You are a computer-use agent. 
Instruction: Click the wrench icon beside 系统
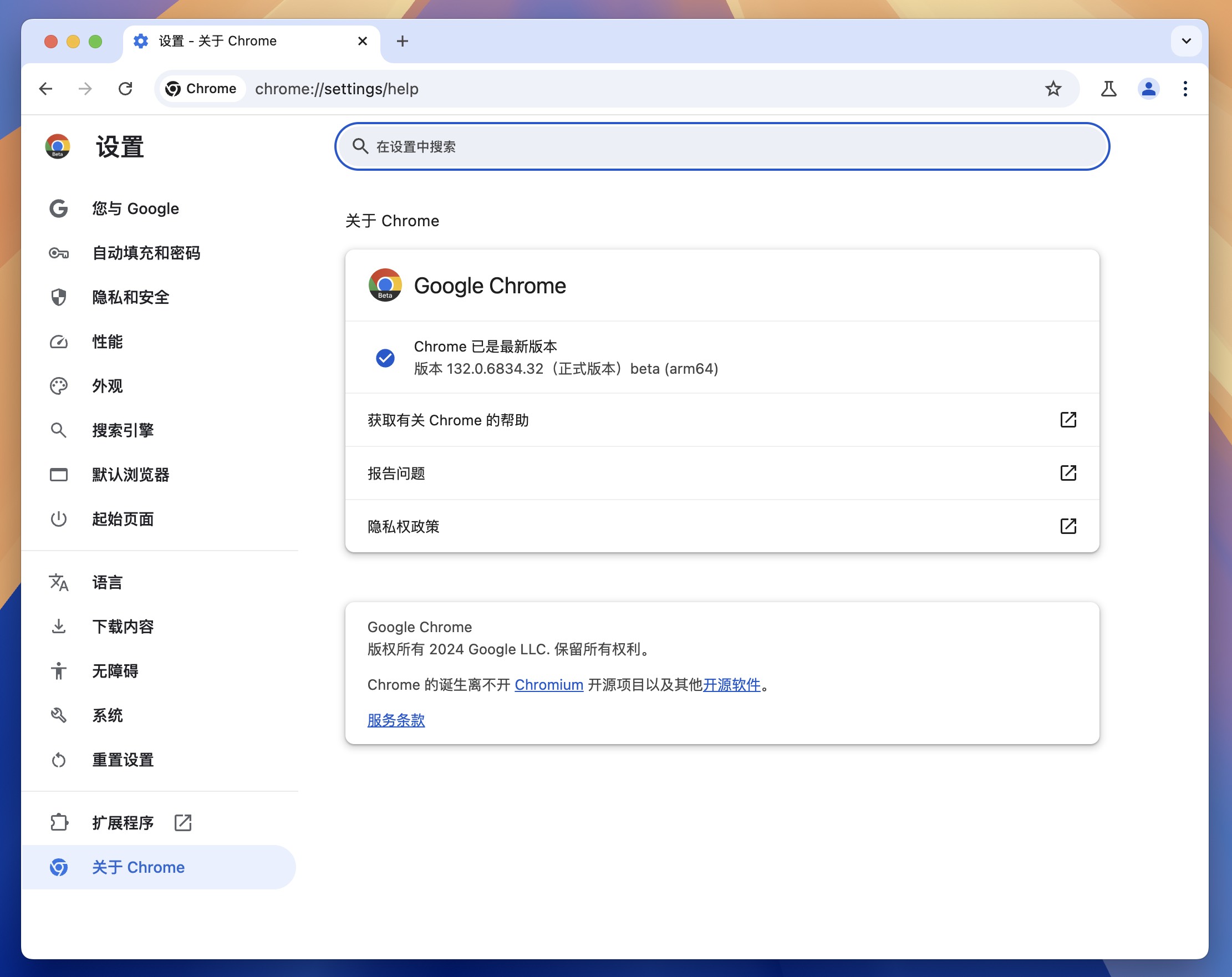tap(58, 715)
